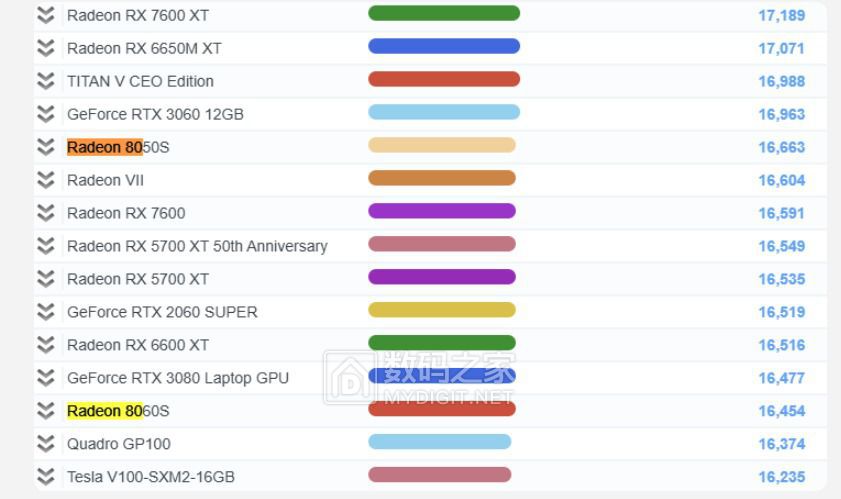Click the yellow RTX 2060 SUPER bar

point(442,310)
